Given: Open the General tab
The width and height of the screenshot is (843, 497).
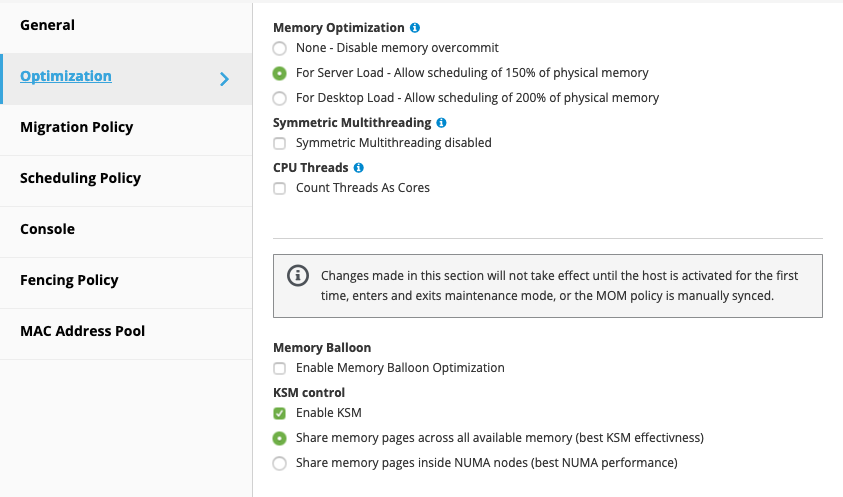Looking at the screenshot, I should pos(48,25).
